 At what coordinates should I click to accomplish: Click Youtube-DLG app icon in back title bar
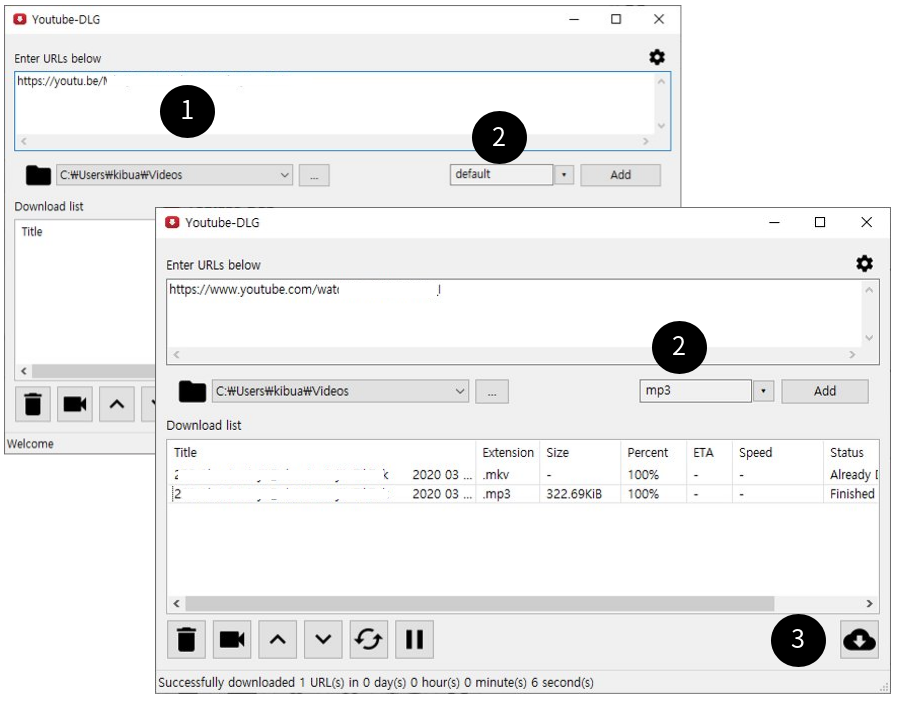(19, 19)
